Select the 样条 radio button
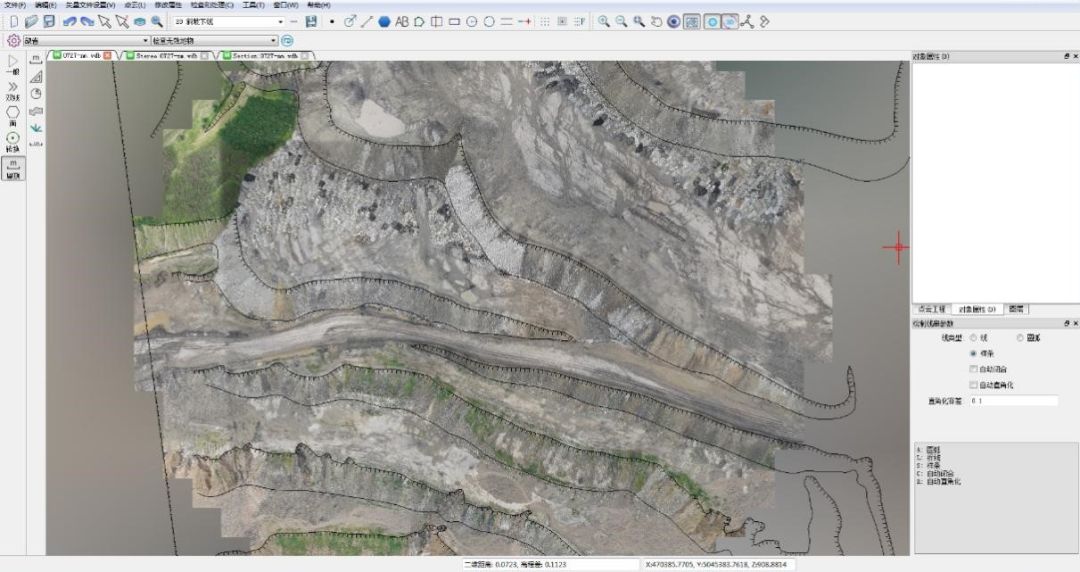Image resolution: width=1080 pixels, height=572 pixels. pyautogui.click(x=973, y=353)
